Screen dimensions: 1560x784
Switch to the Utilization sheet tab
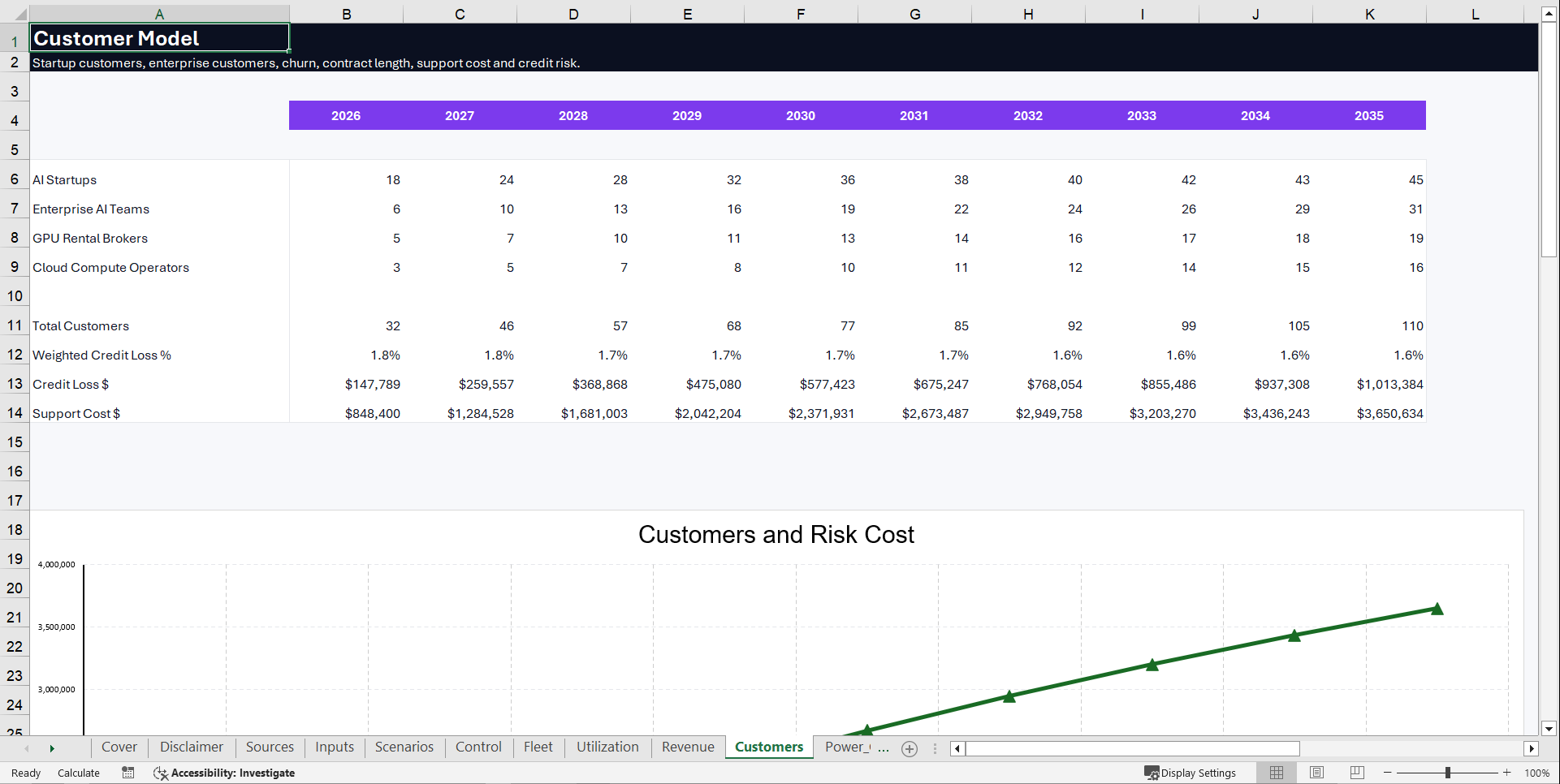point(607,747)
